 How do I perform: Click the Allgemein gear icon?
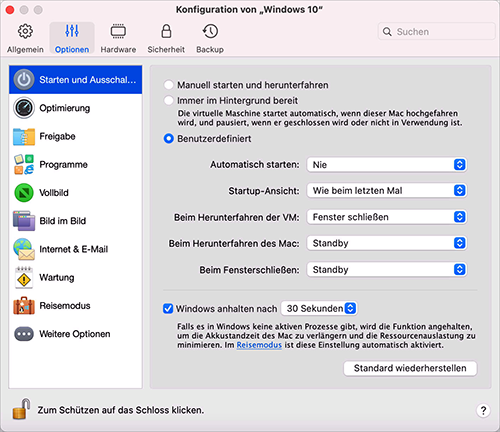(x=25, y=31)
